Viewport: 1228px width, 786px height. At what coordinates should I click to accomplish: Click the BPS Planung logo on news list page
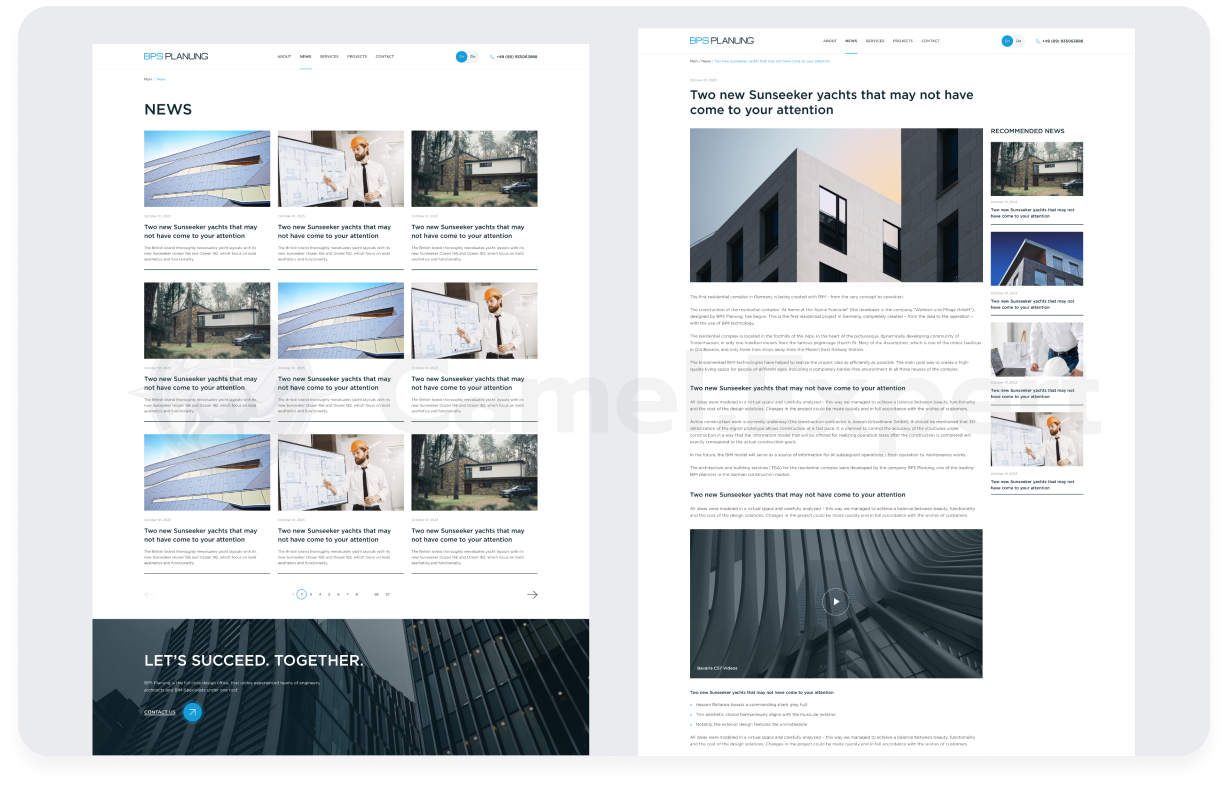coord(176,57)
